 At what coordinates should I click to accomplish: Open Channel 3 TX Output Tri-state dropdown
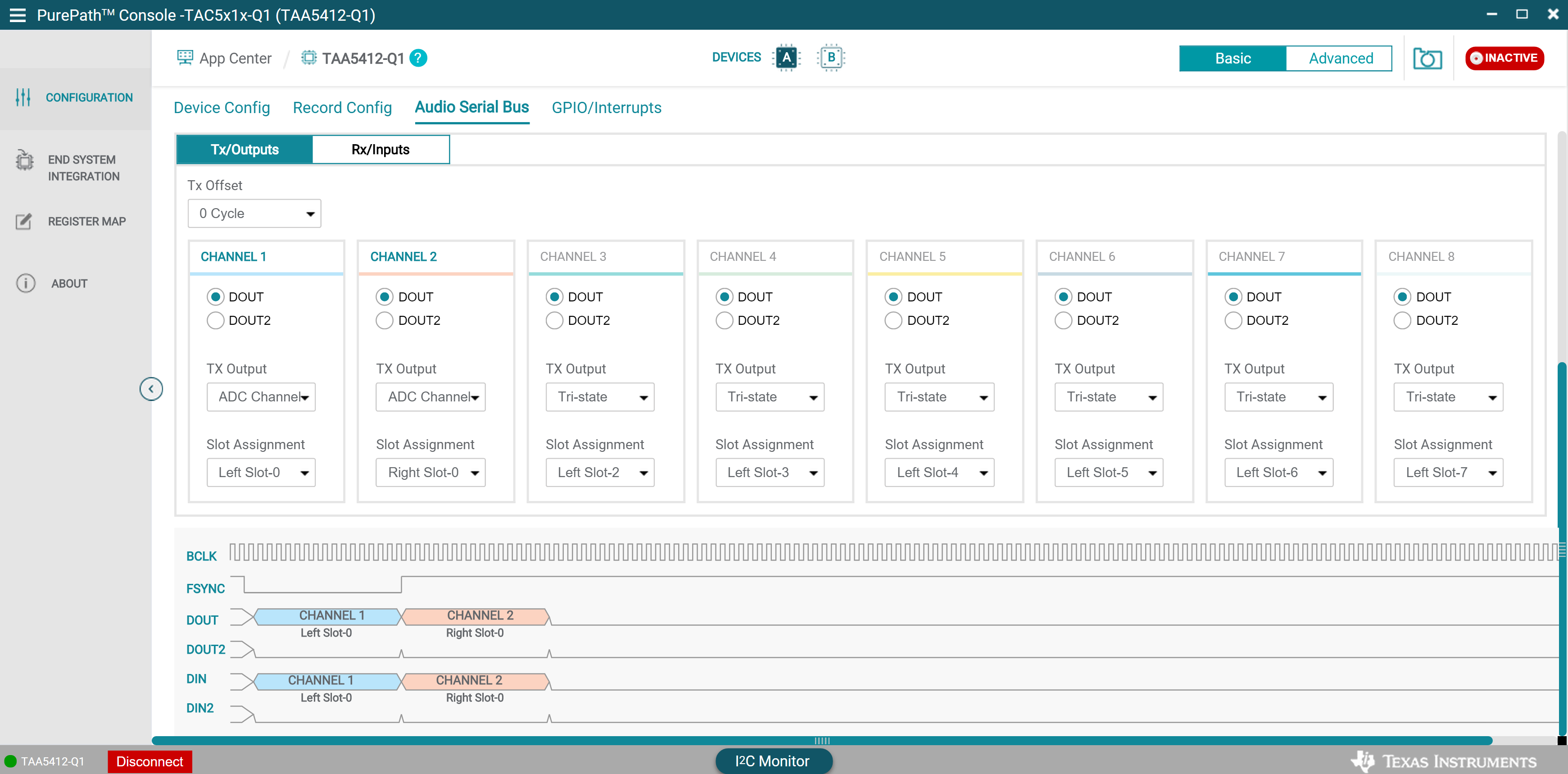coord(599,396)
